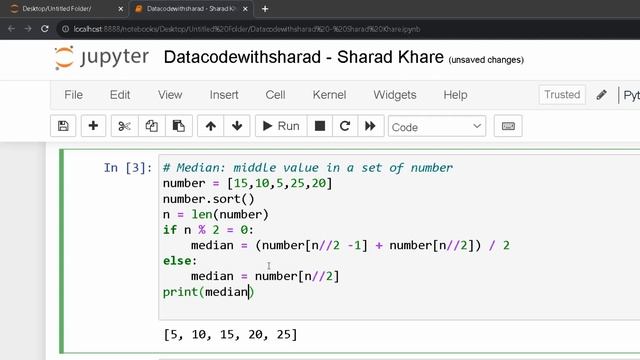Open the Widgets menu
Screen dimensions: 640x360
pyautogui.click(x=395, y=95)
